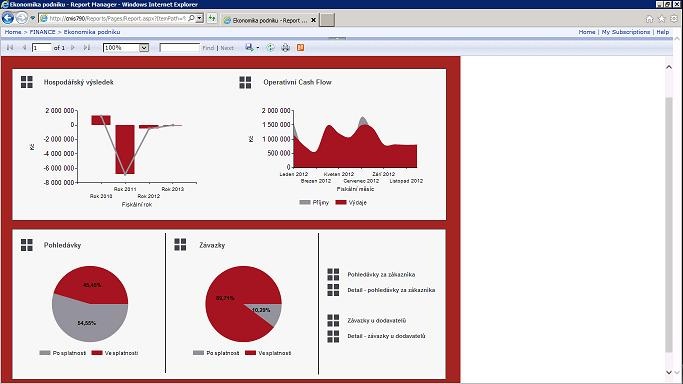This screenshot has height=384, width=683.
Task: Open the My Subscriptions menu link
Action: coord(626,32)
